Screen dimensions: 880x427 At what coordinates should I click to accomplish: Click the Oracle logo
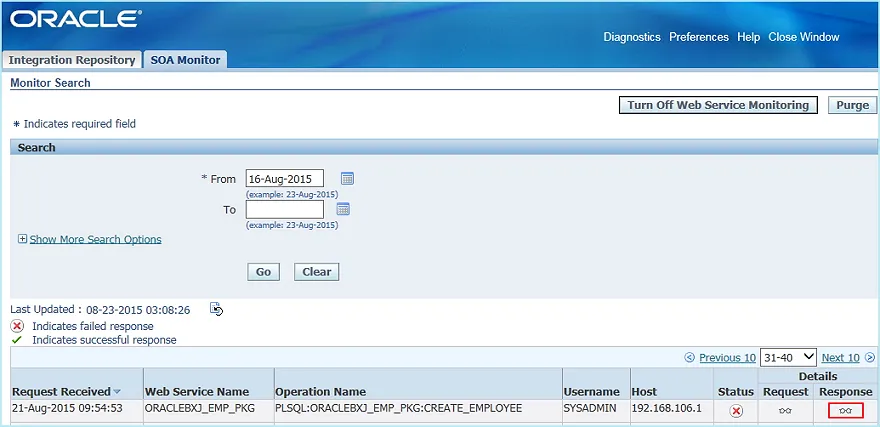coord(75,20)
